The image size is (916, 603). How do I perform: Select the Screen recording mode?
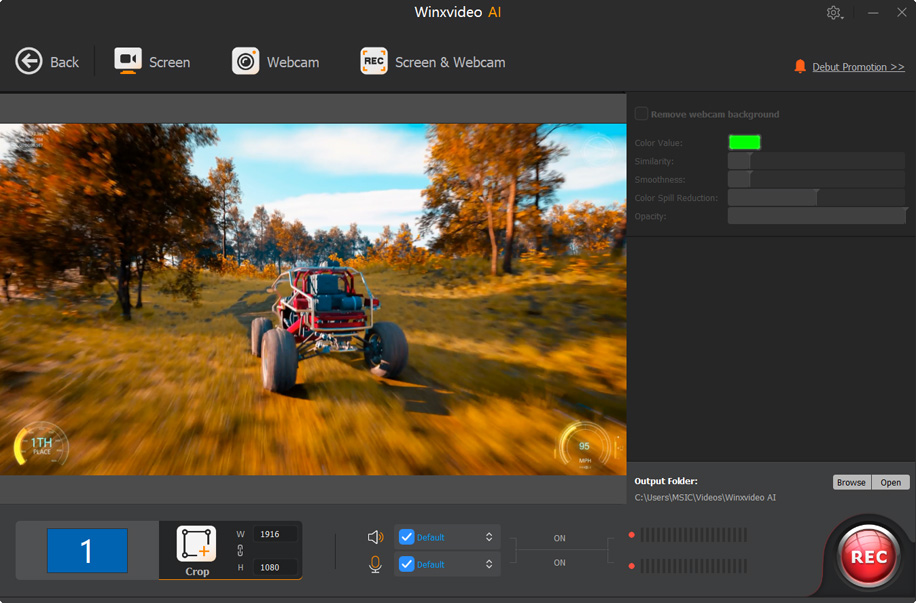152,61
